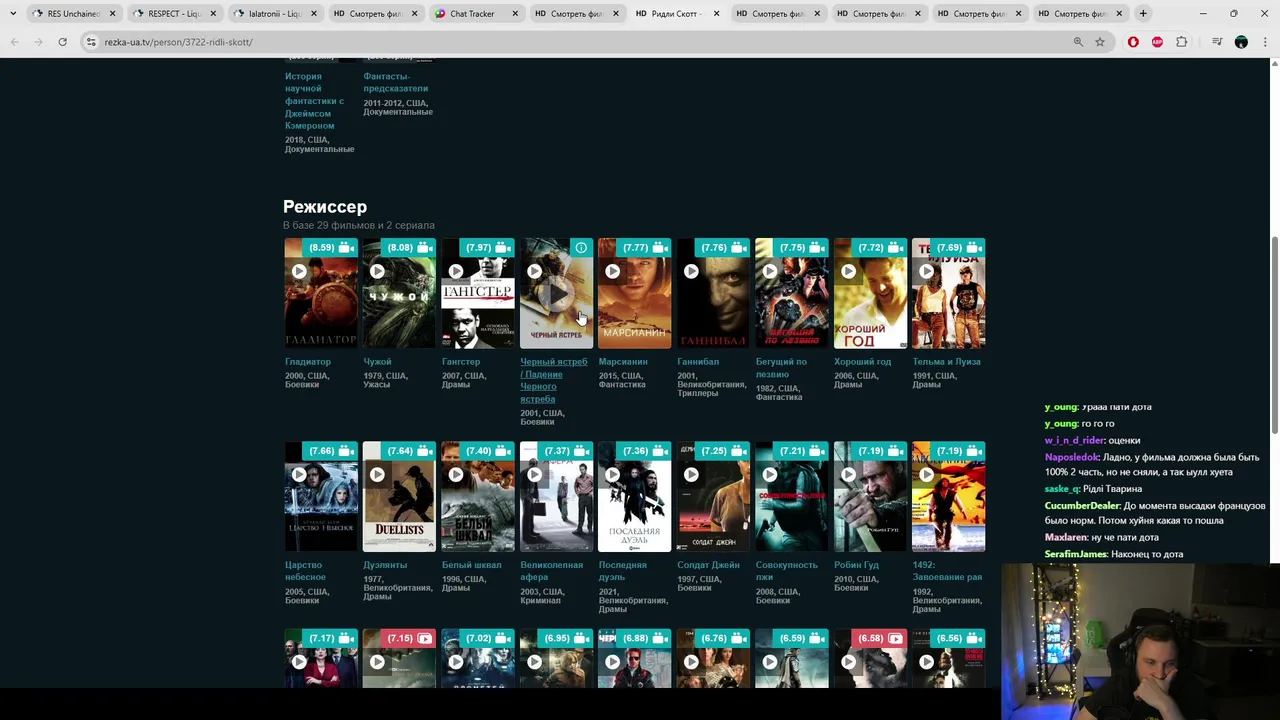Click the browser reload button
1280x720 pixels.
point(62,42)
